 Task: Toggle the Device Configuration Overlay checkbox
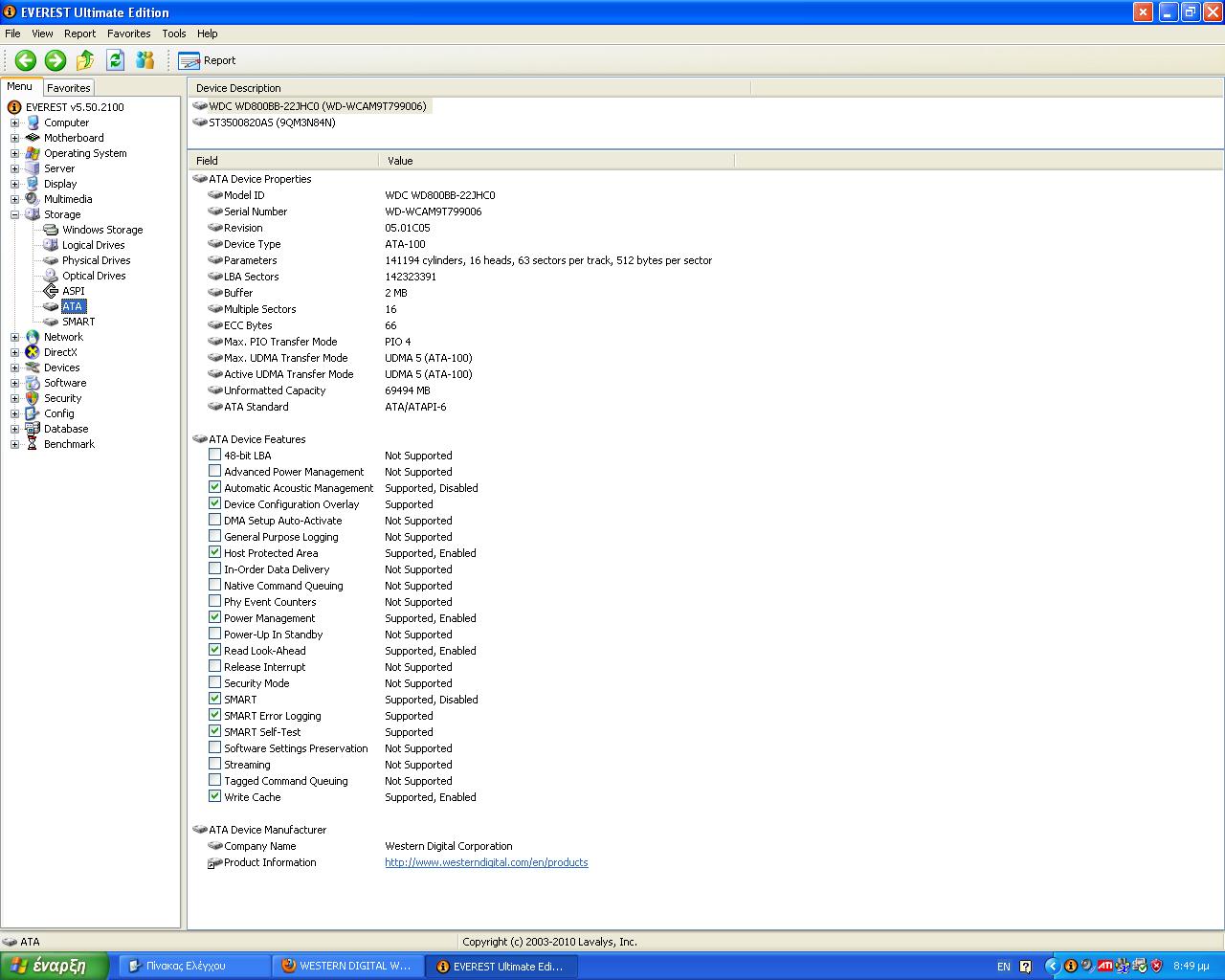215,504
